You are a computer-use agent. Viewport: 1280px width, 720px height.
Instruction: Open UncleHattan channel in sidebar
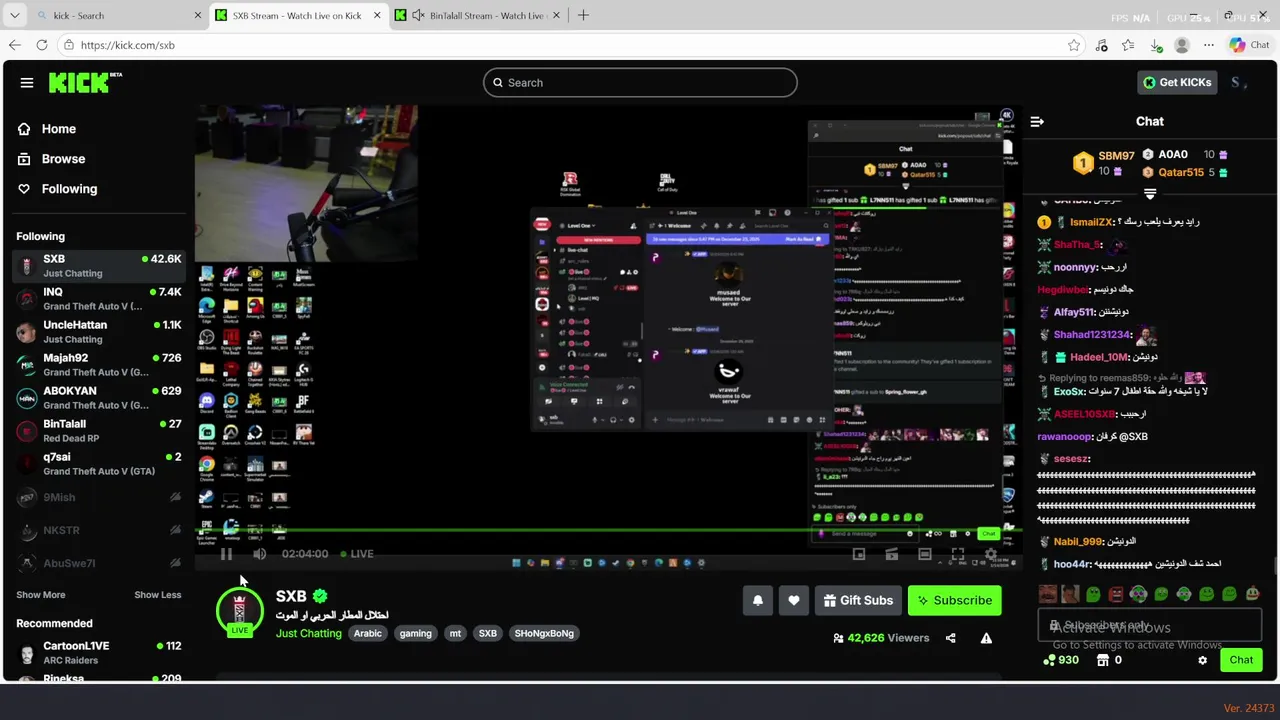click(98, 332)
